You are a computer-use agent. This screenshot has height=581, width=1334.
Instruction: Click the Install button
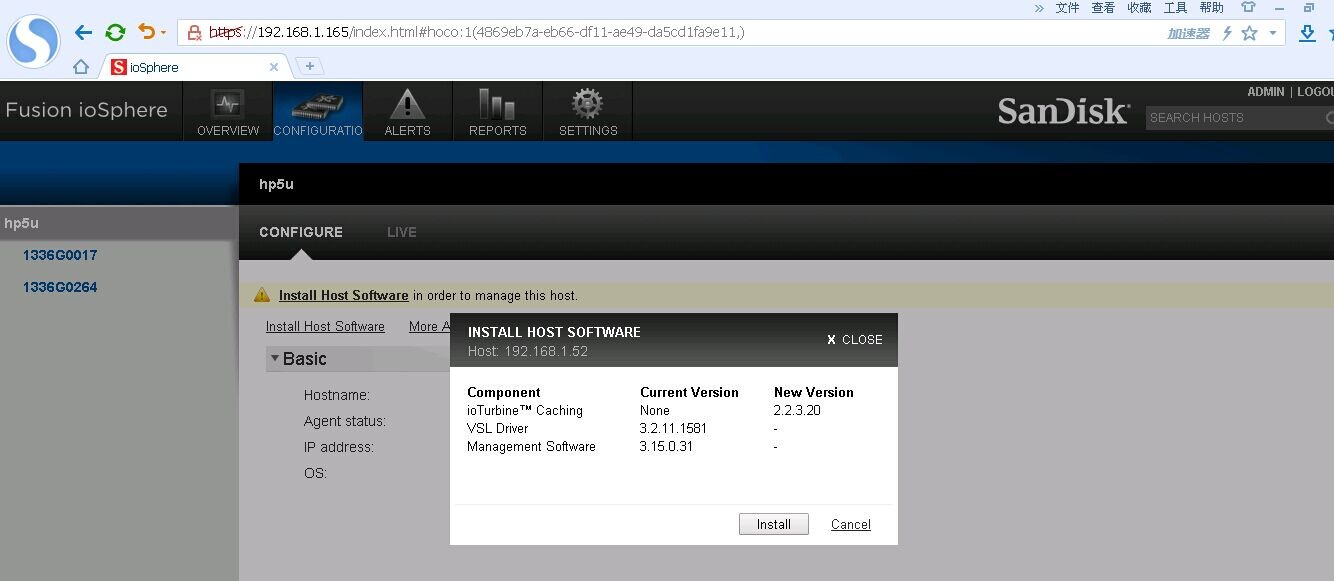774,524
